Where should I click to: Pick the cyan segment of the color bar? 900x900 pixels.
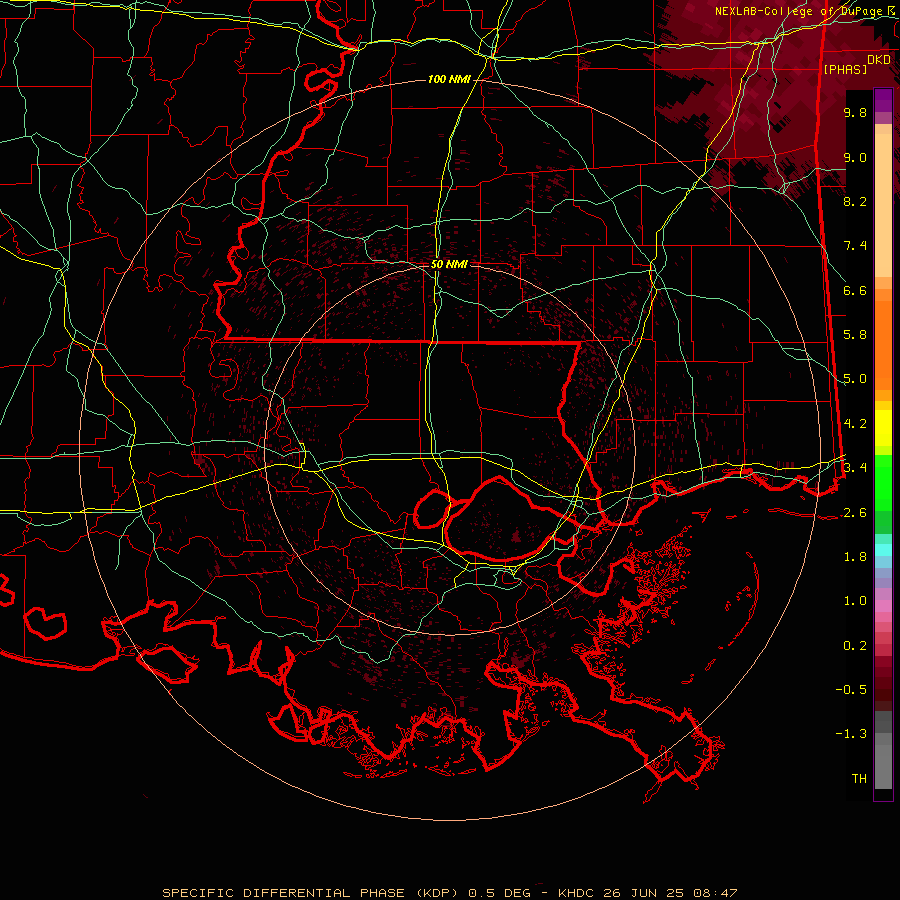pyautogui.click(x=883, y=550)
